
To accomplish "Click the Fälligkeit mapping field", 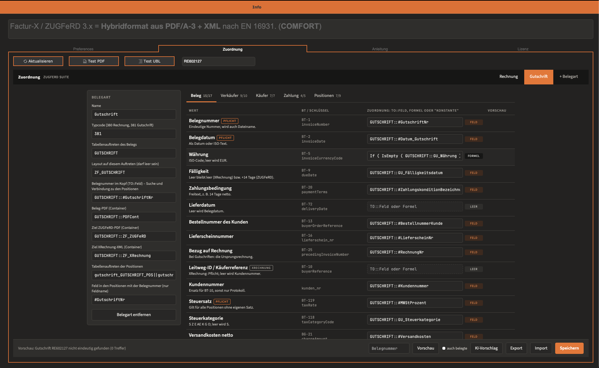I will (x=415, y=173).
